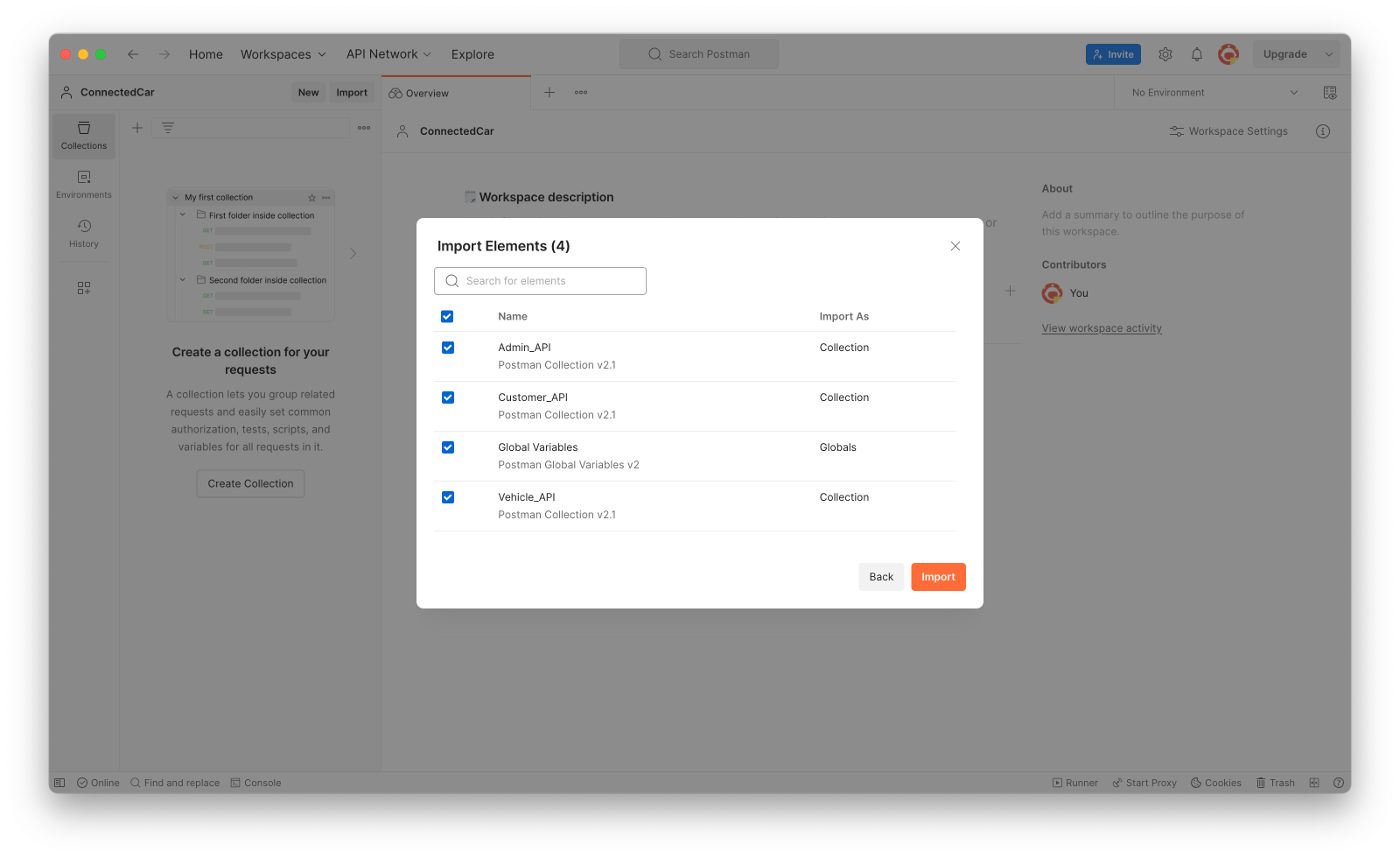Click the Search for elements field
Screen dimensions: 1400x858
(540, 281)
